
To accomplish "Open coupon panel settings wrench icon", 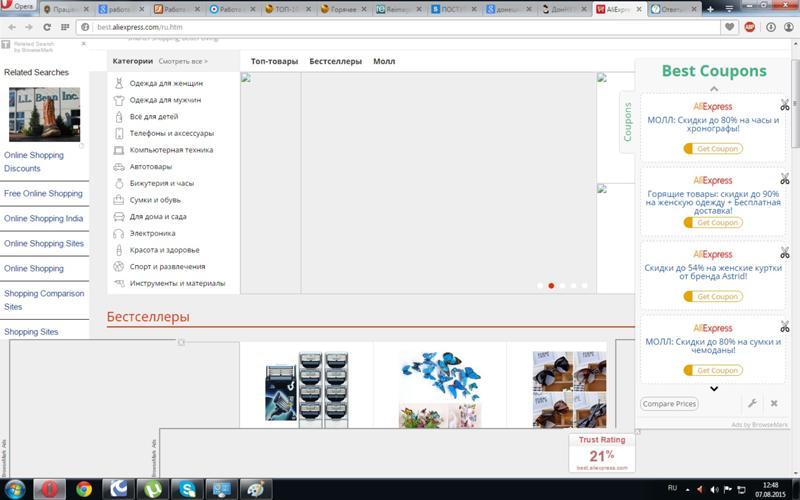I will tap(752, 403).
